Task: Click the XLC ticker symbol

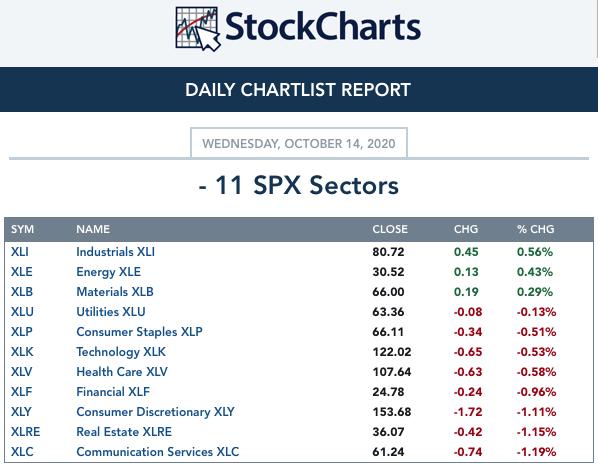Action: 22,452
